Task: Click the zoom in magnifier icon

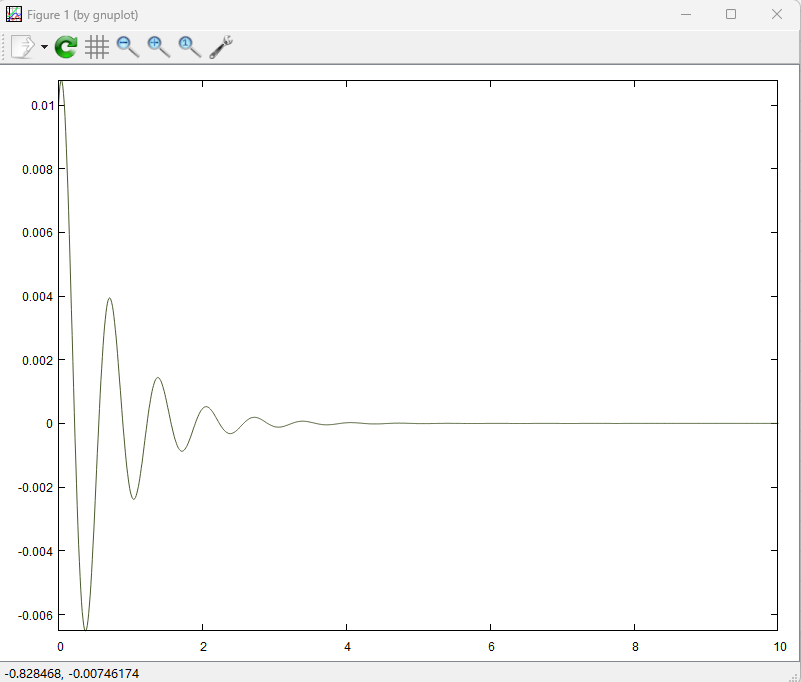Action: (x=159, y=47)
